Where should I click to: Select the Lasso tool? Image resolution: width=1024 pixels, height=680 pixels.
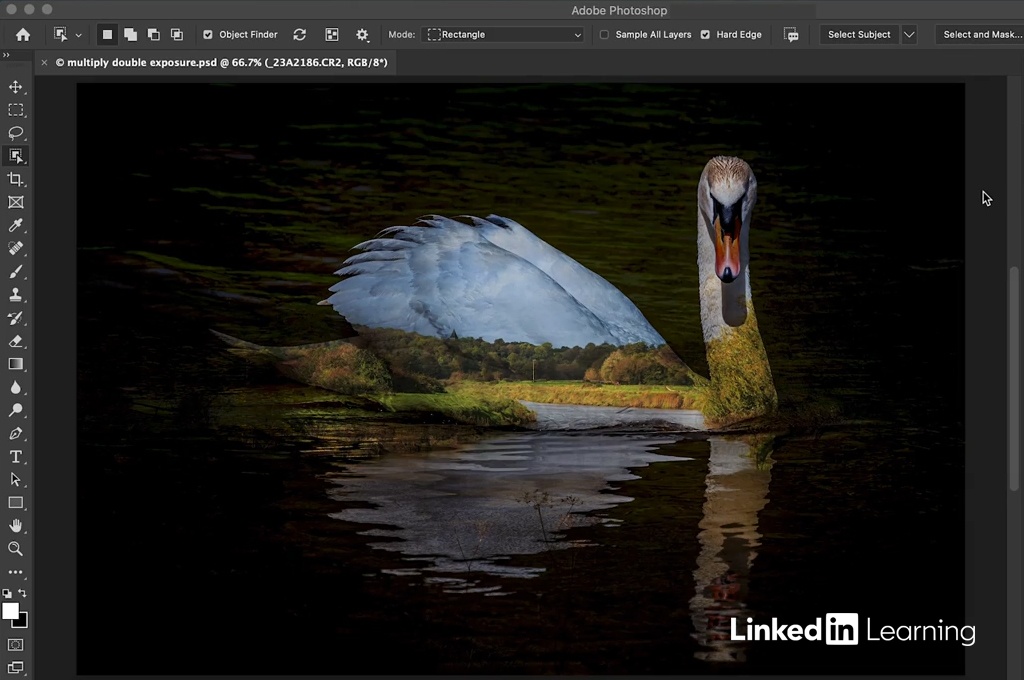16,133
